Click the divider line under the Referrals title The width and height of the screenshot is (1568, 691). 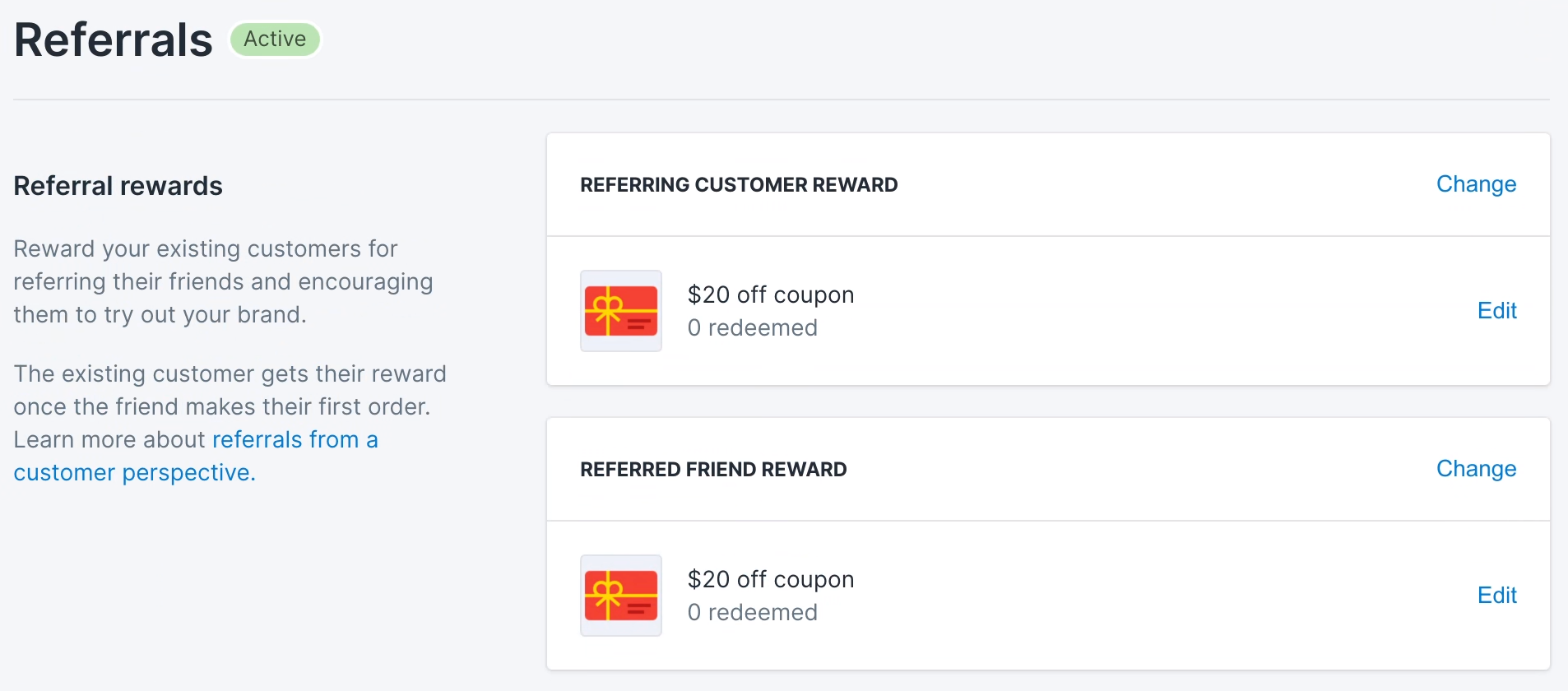tap(782, 100)
